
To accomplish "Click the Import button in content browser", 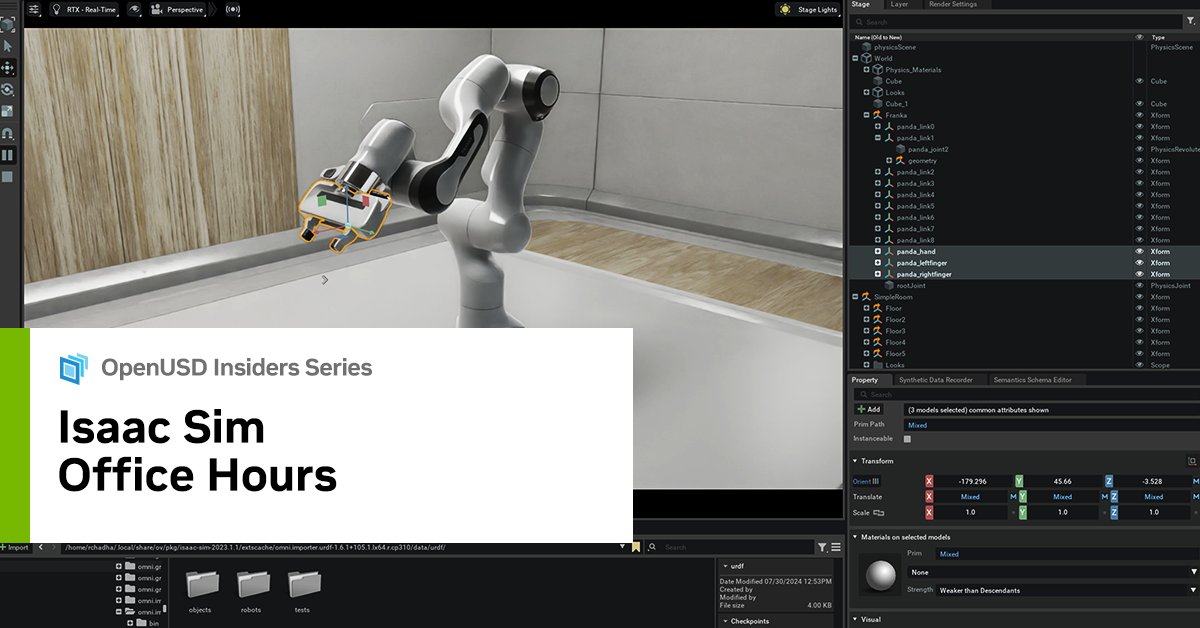I will (15, 547).
